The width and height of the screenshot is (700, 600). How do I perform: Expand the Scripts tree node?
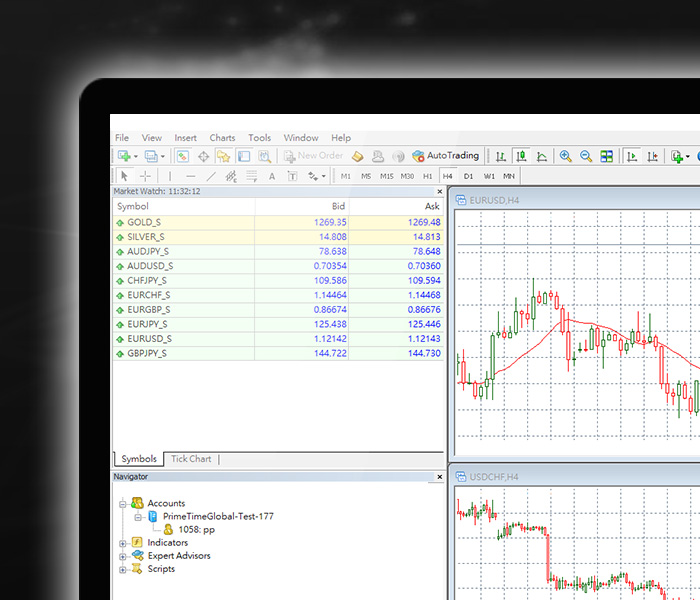[122, 570]
